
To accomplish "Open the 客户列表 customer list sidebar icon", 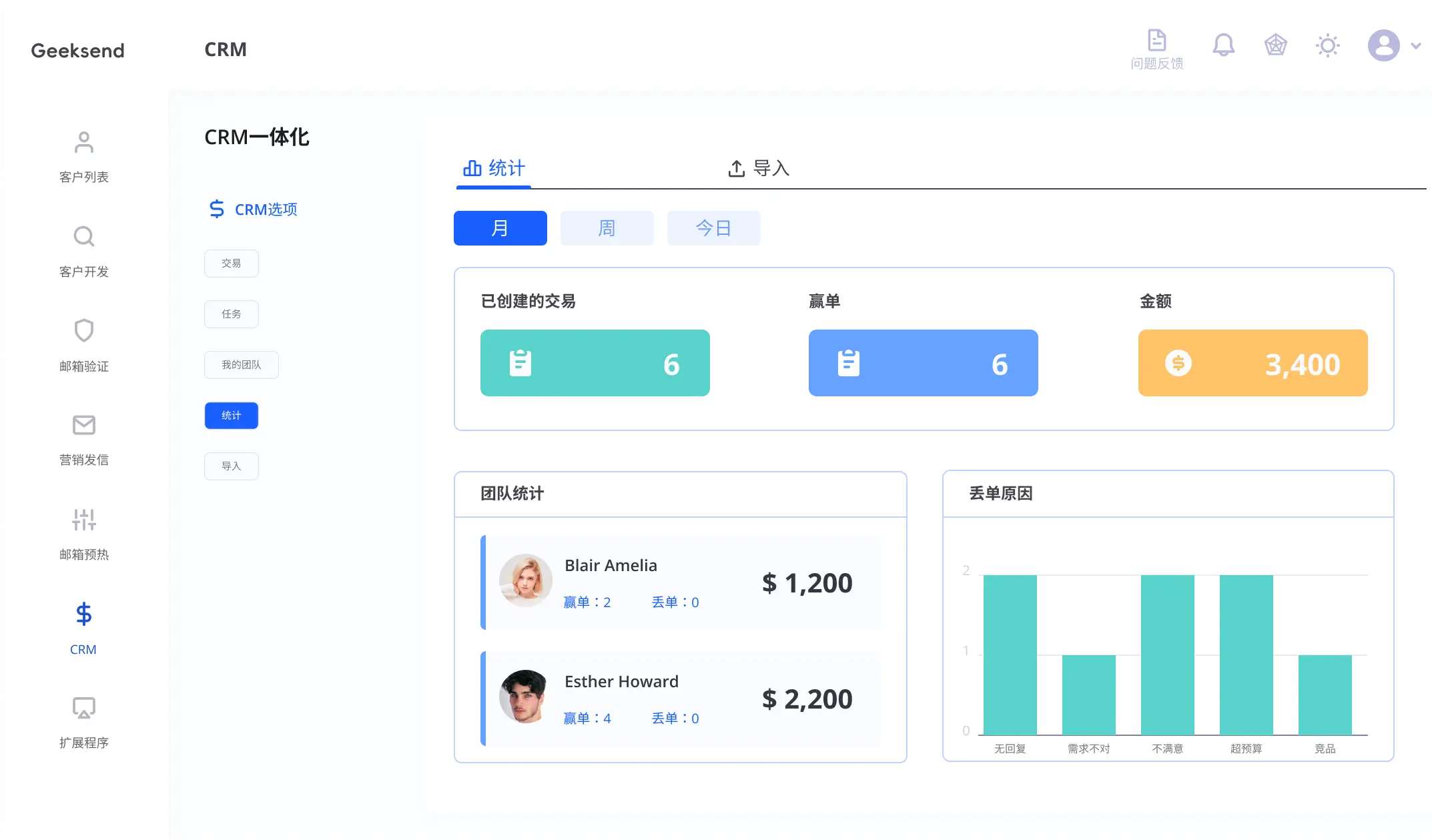I will pos(83,142).
